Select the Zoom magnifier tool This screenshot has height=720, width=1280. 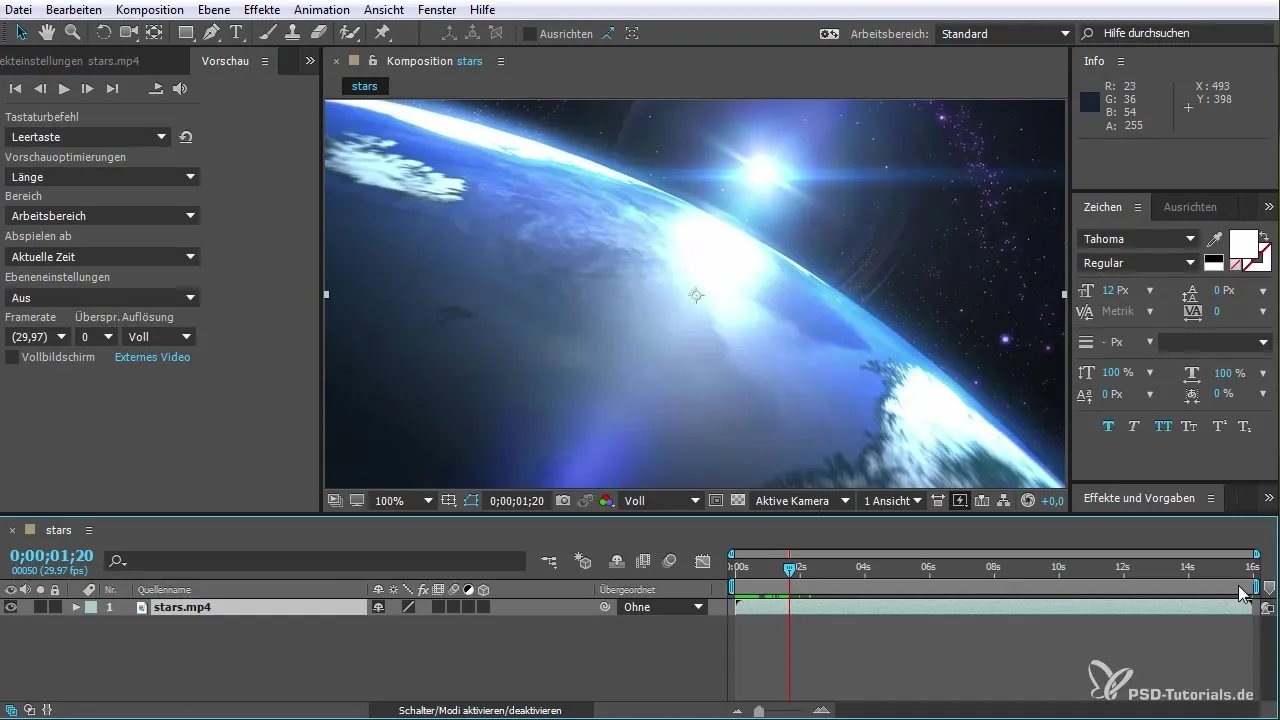(x=72, y=33)
